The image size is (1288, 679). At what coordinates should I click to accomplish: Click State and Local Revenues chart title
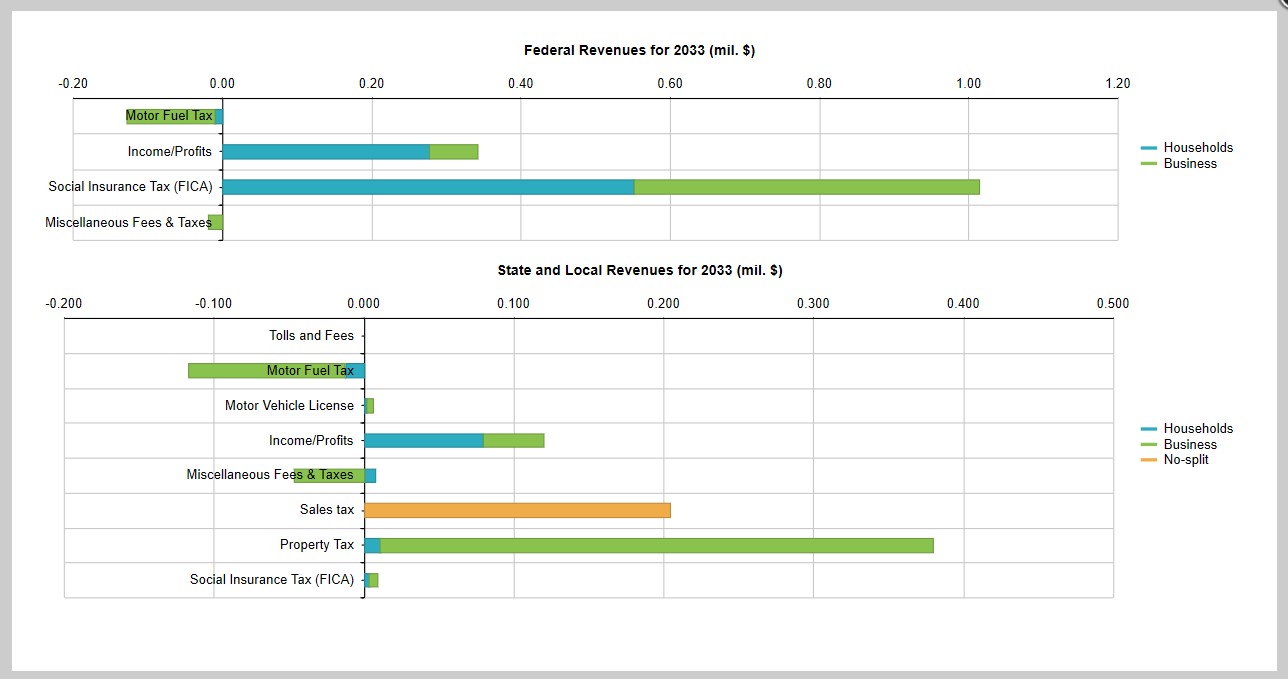coord(639,271)
